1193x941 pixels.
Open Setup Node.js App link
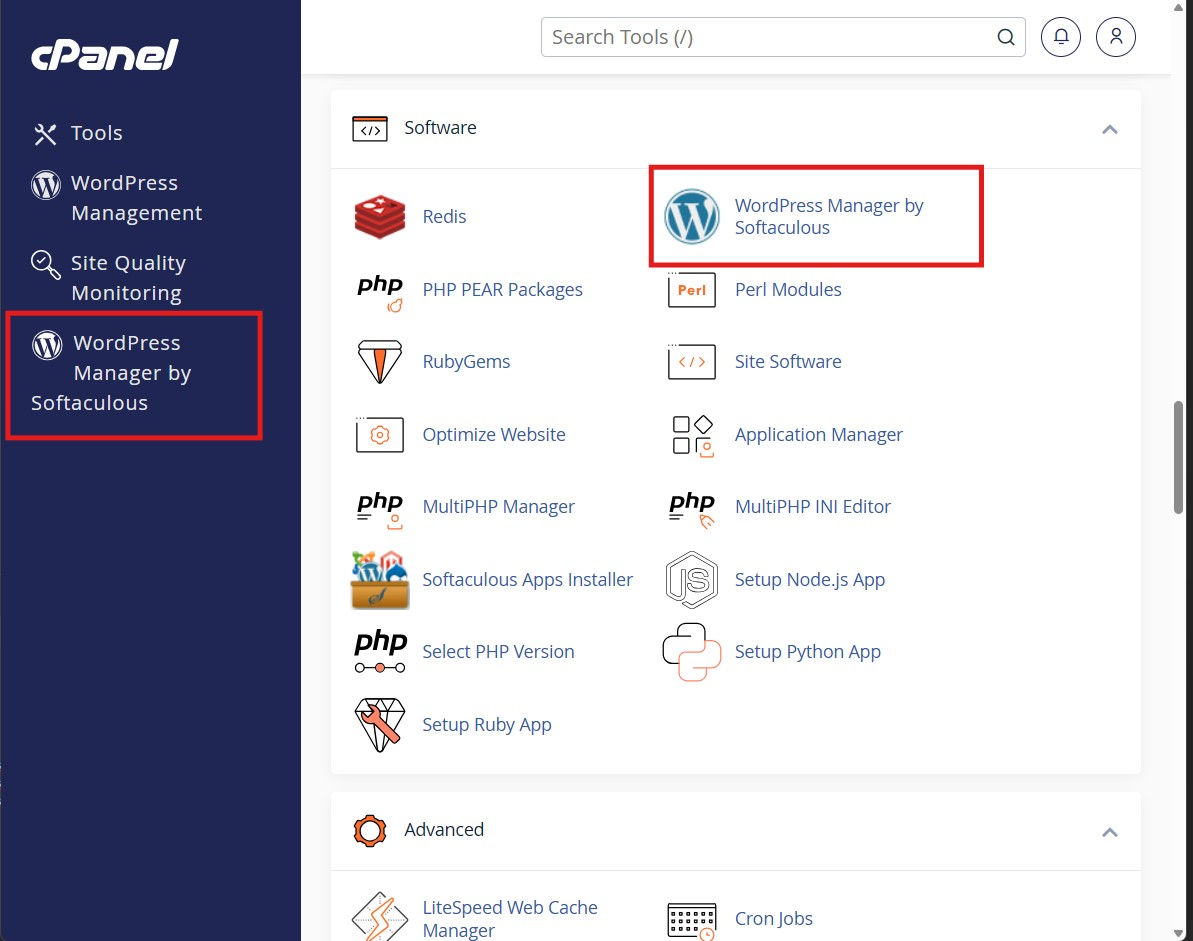click(810, 580)
